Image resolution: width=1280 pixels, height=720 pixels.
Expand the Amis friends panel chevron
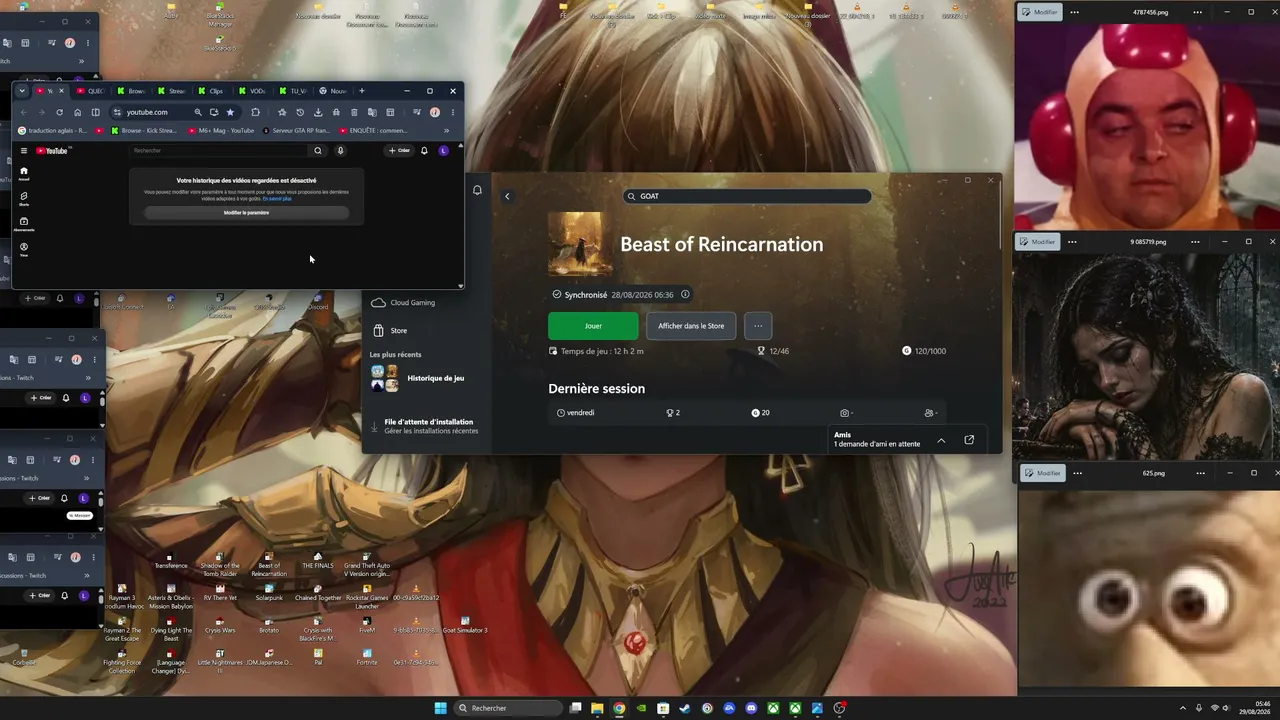[941, 440]
